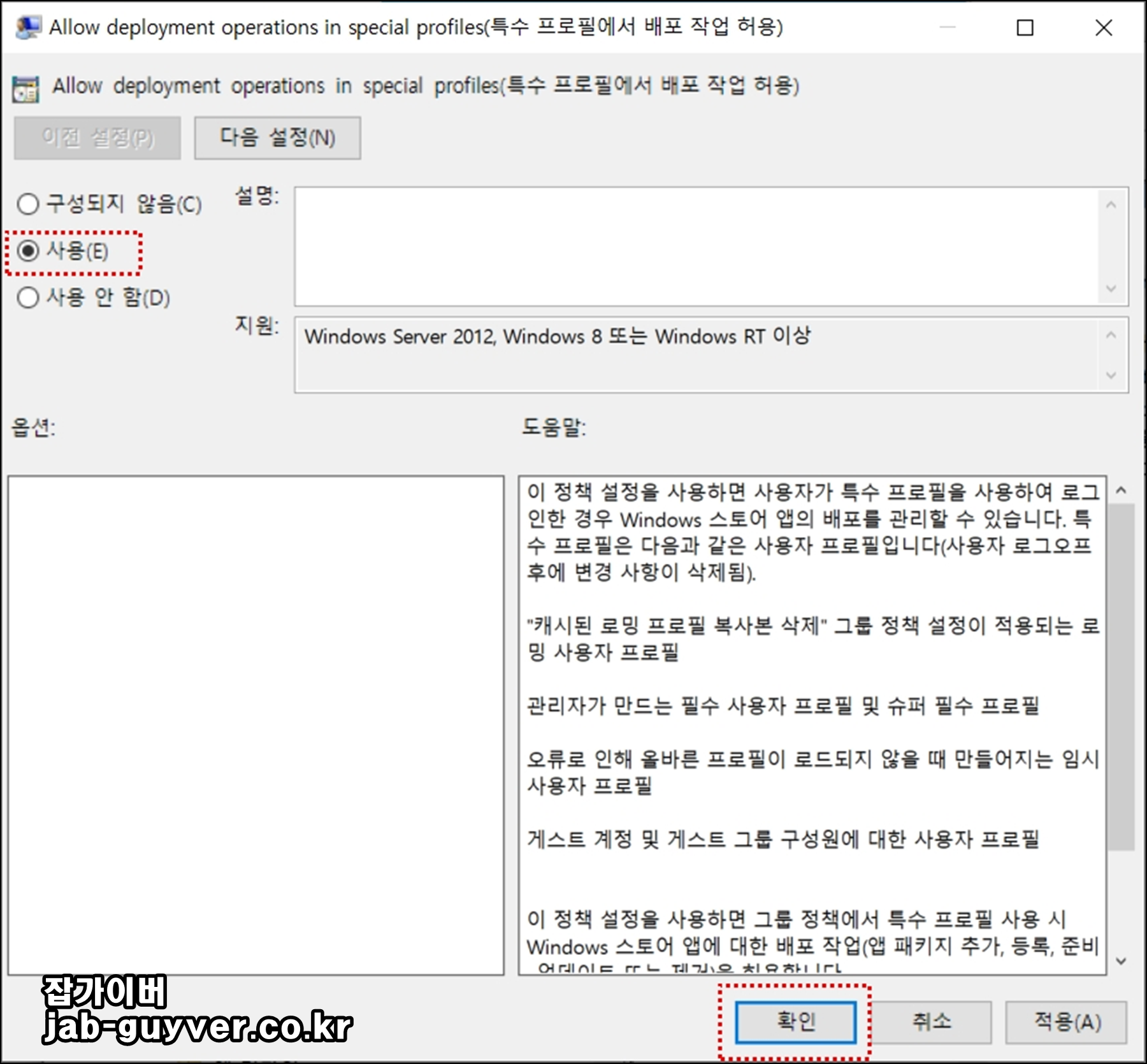The image size is (1147, 1064).
Task: Click inside the 설명 comment text box
Action: 696,247
